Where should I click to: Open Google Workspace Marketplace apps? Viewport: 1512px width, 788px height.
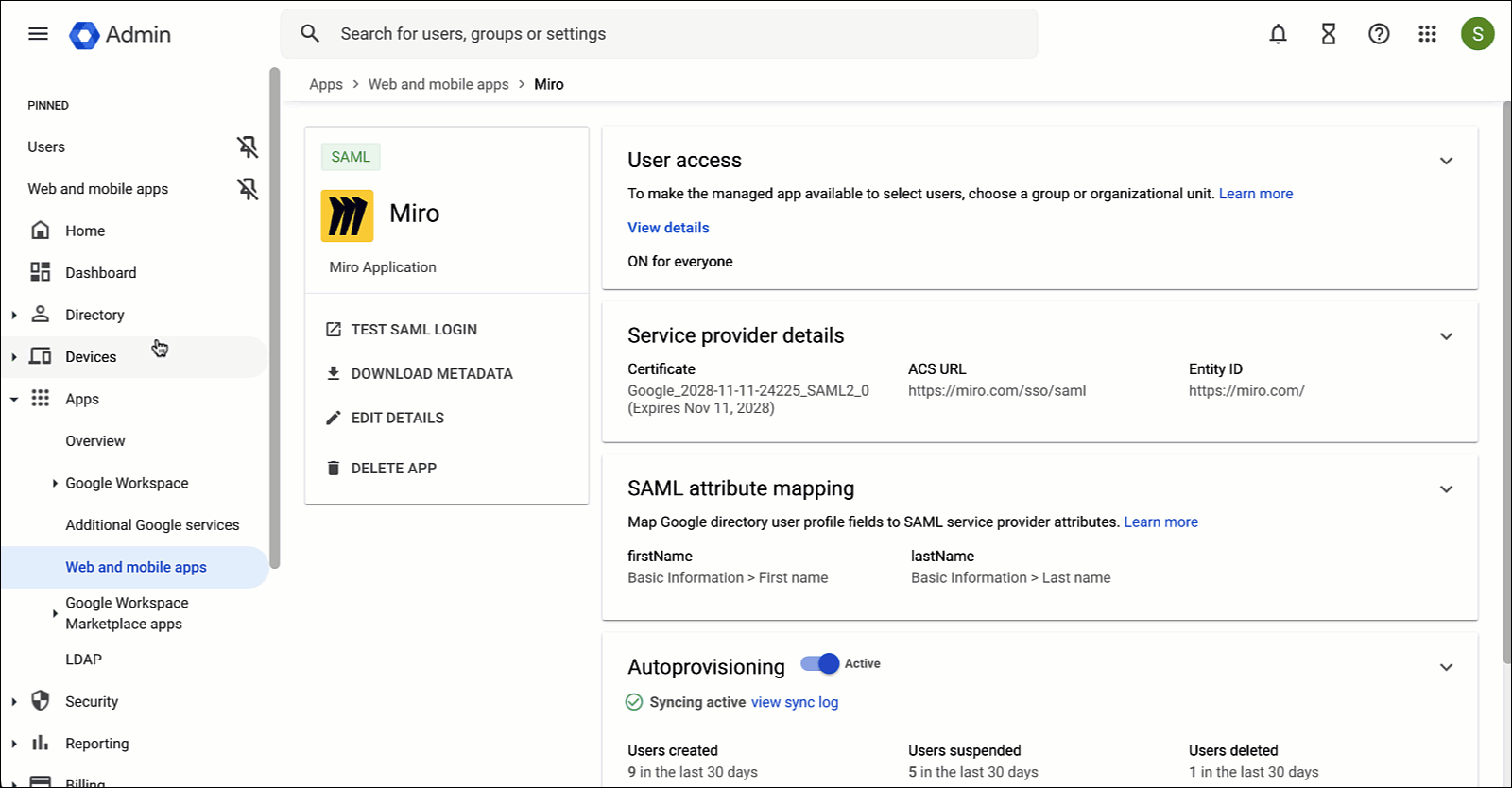[127, 613]
